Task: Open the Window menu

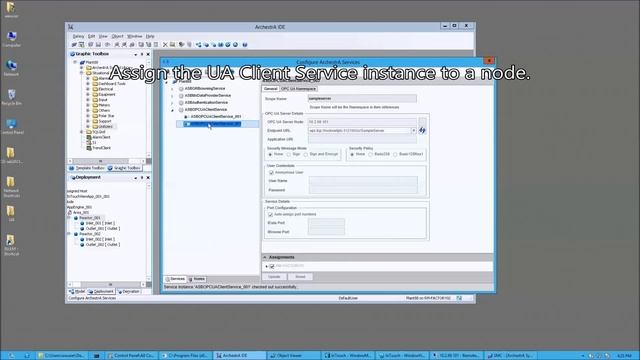Action: 134,36
